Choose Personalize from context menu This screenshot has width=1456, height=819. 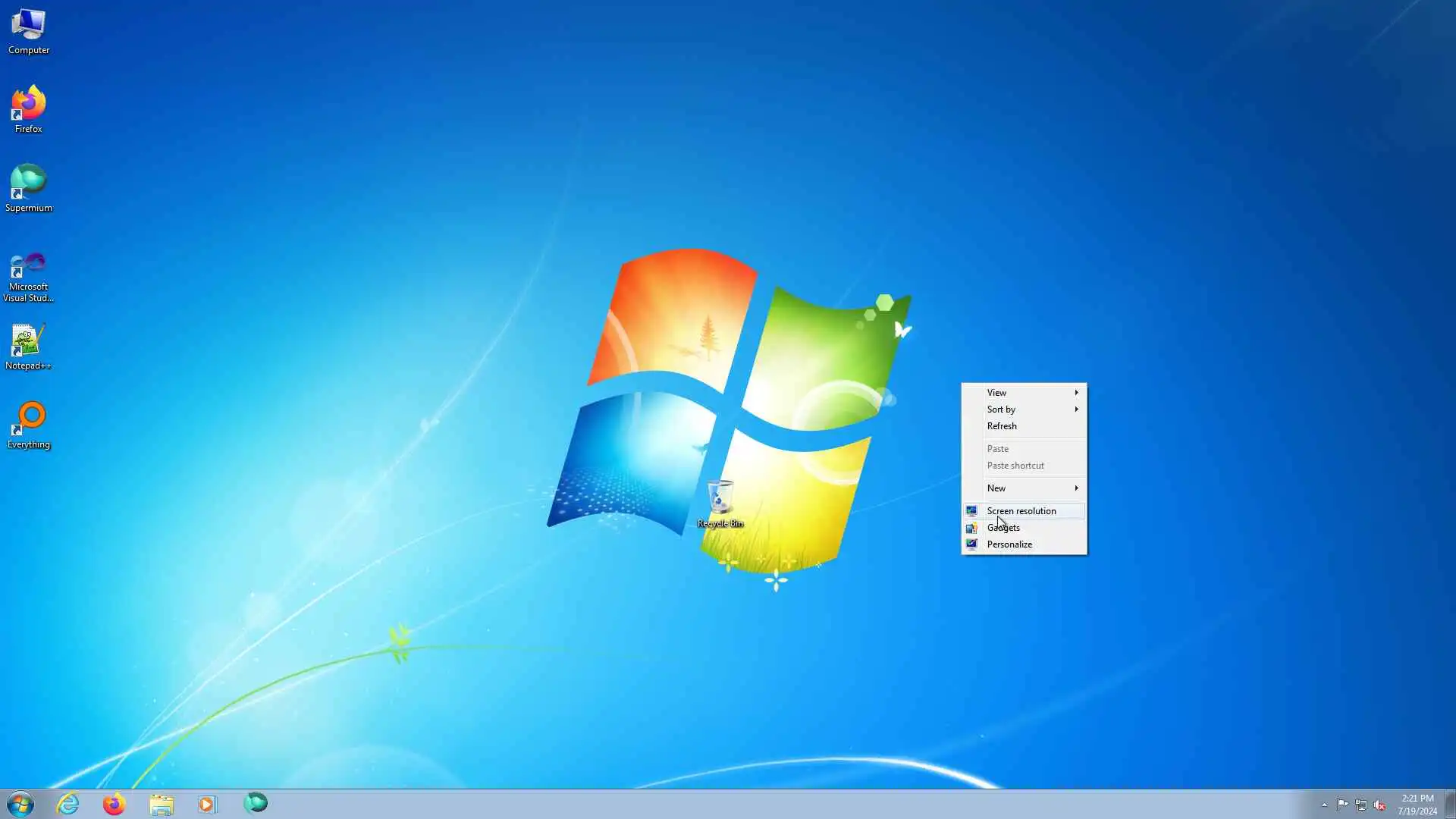click(x=1009, y=544)
